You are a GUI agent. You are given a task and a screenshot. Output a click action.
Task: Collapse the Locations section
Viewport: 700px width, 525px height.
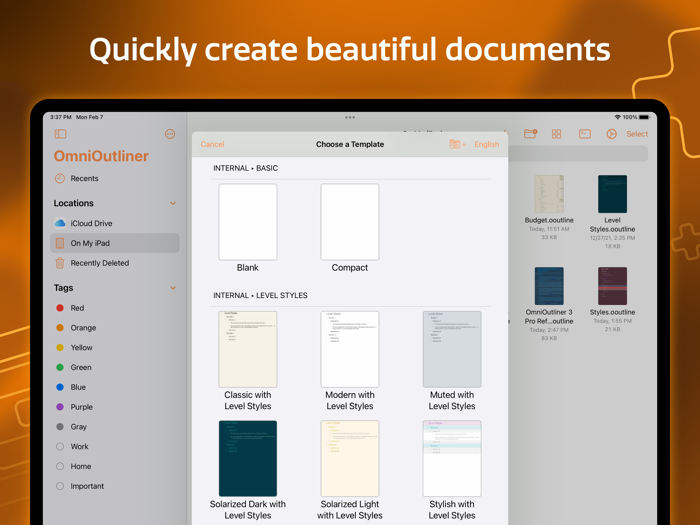click(x=173, y=204)
